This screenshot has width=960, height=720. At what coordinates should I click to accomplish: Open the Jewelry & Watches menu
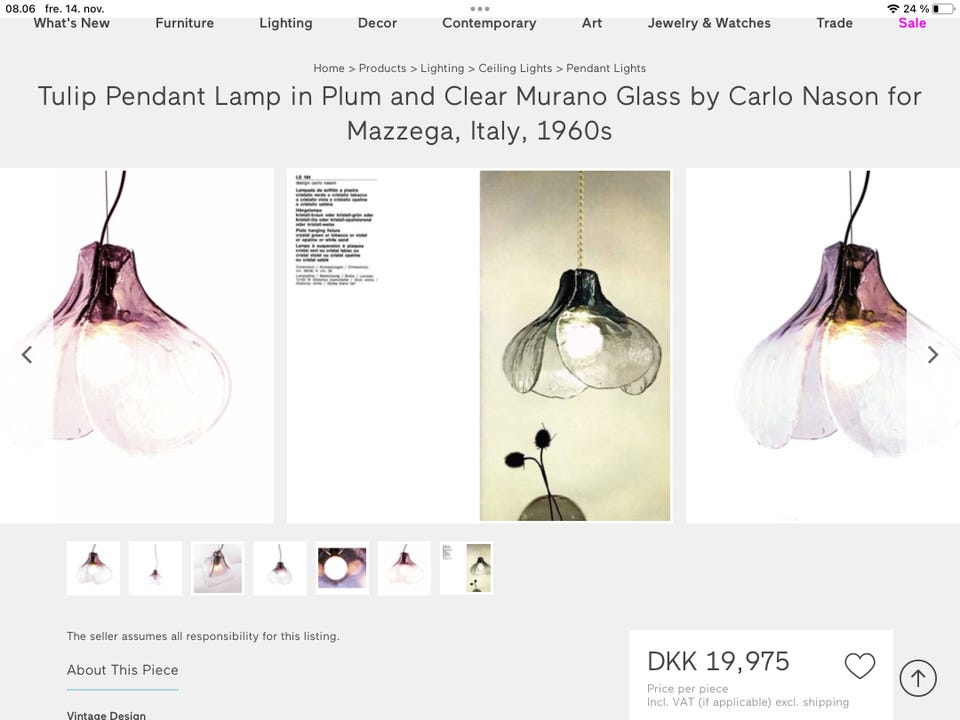click(x=709, y=23)
